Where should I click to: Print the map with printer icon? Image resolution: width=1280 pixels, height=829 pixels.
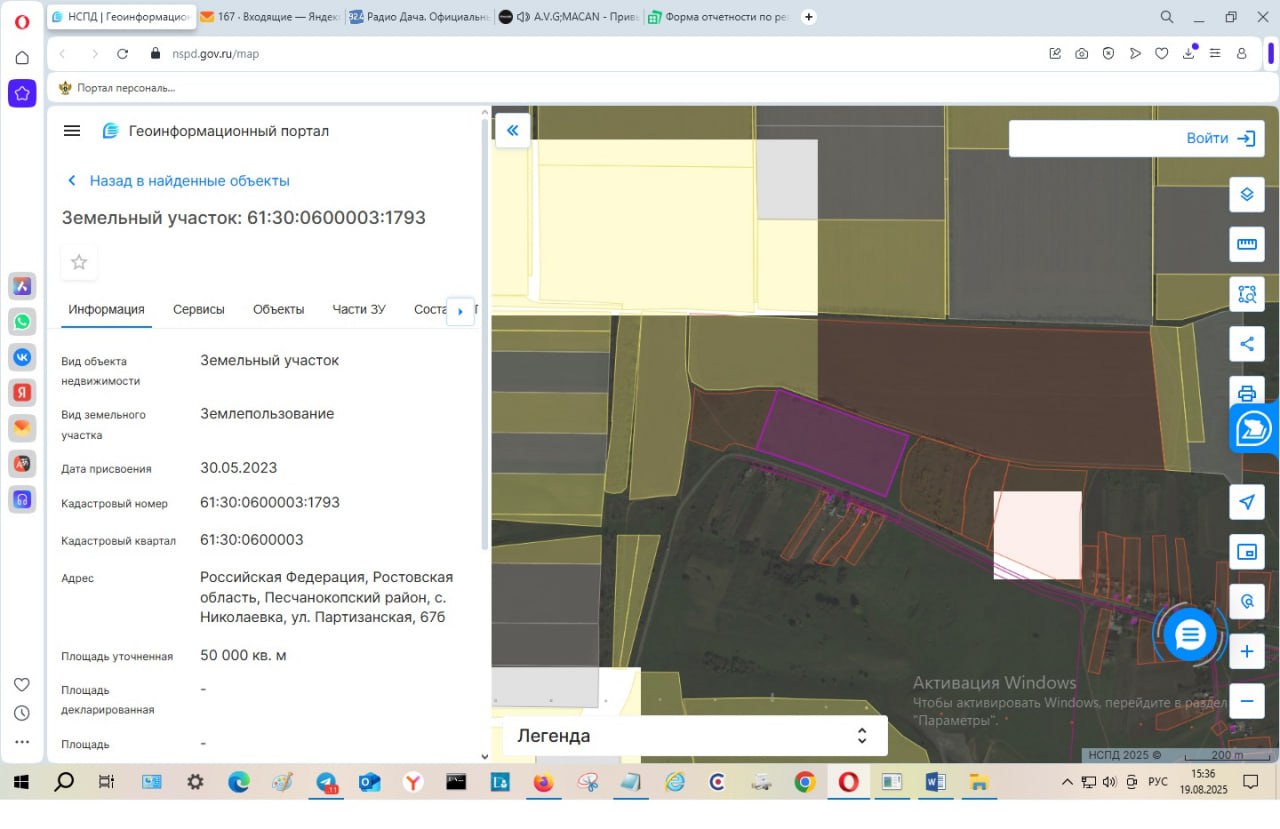coord(1246,394)
